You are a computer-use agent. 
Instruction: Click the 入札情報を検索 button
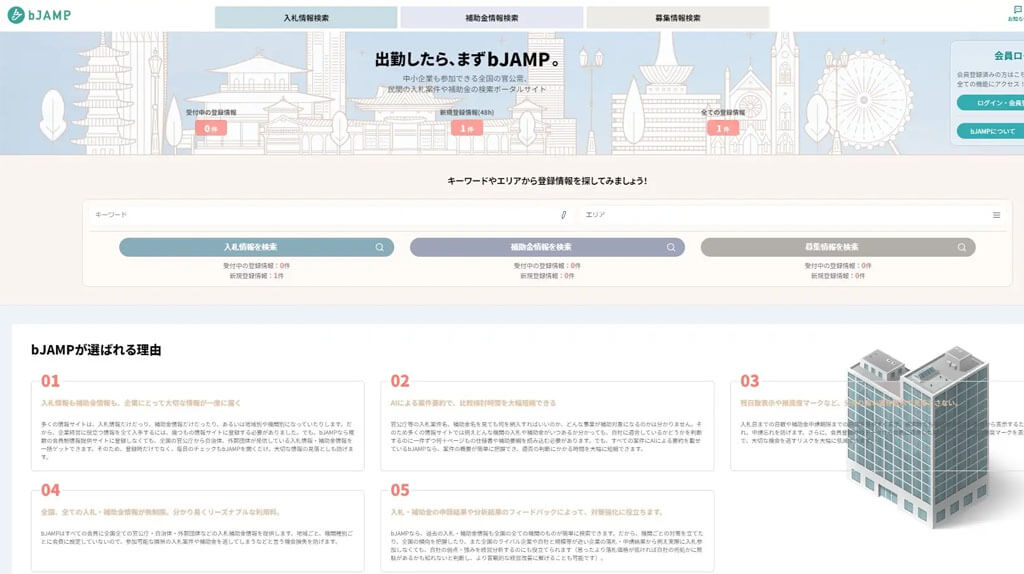[x=256, y=247]
